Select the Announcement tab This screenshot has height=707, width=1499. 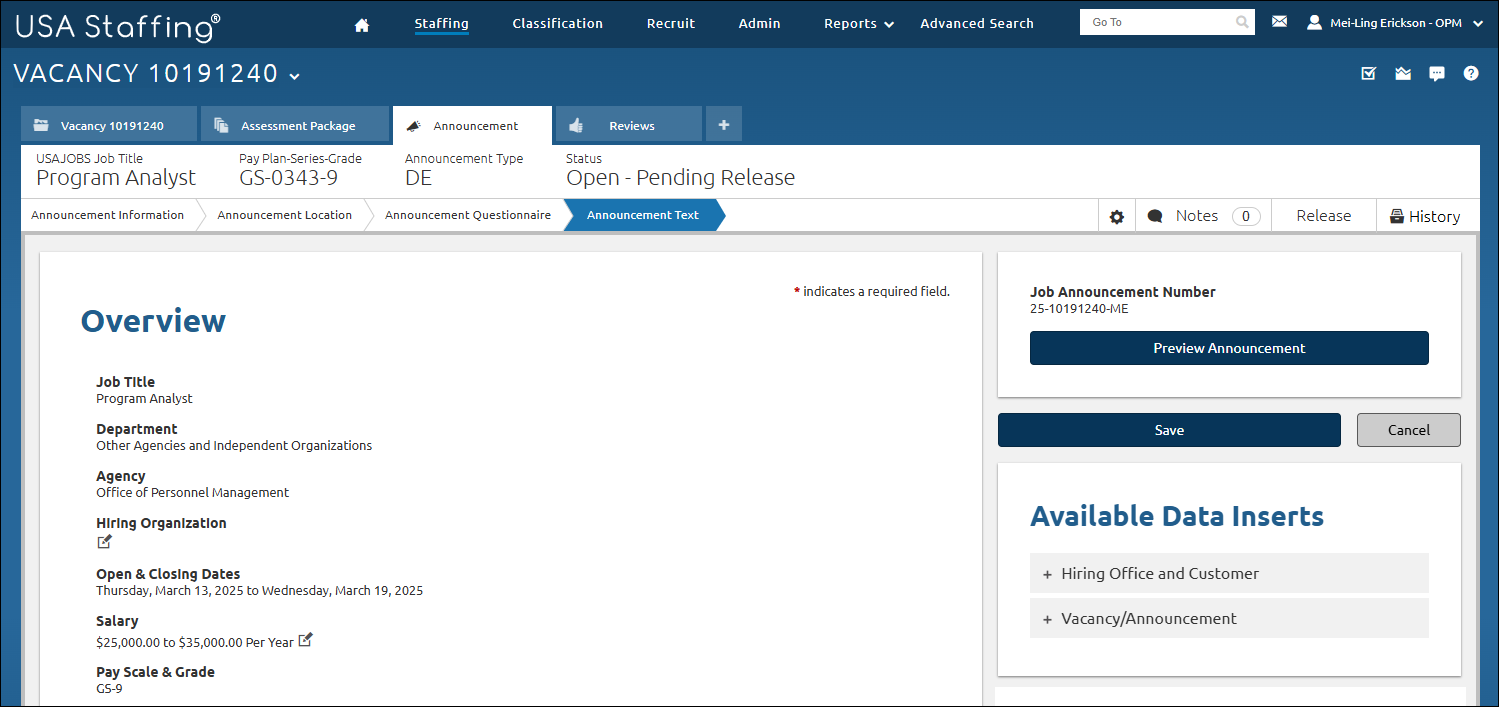(x=472, y=125)
